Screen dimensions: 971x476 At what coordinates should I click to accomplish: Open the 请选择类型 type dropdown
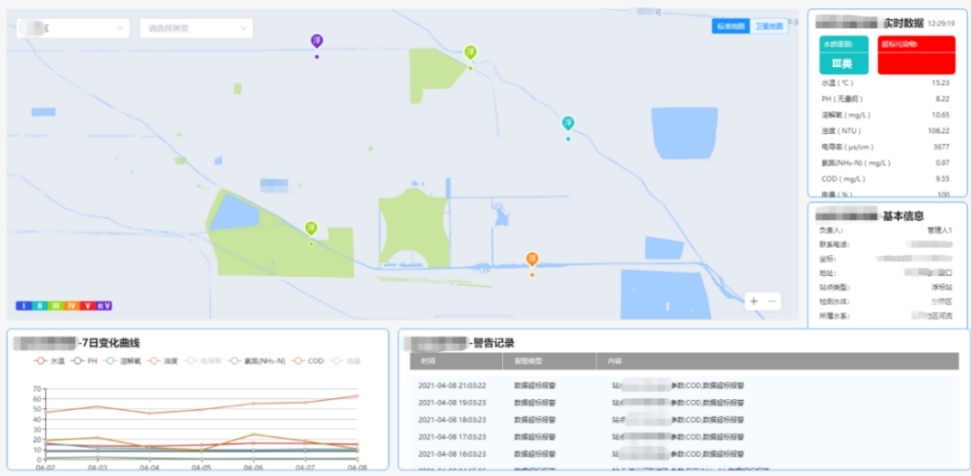point(196,29)
